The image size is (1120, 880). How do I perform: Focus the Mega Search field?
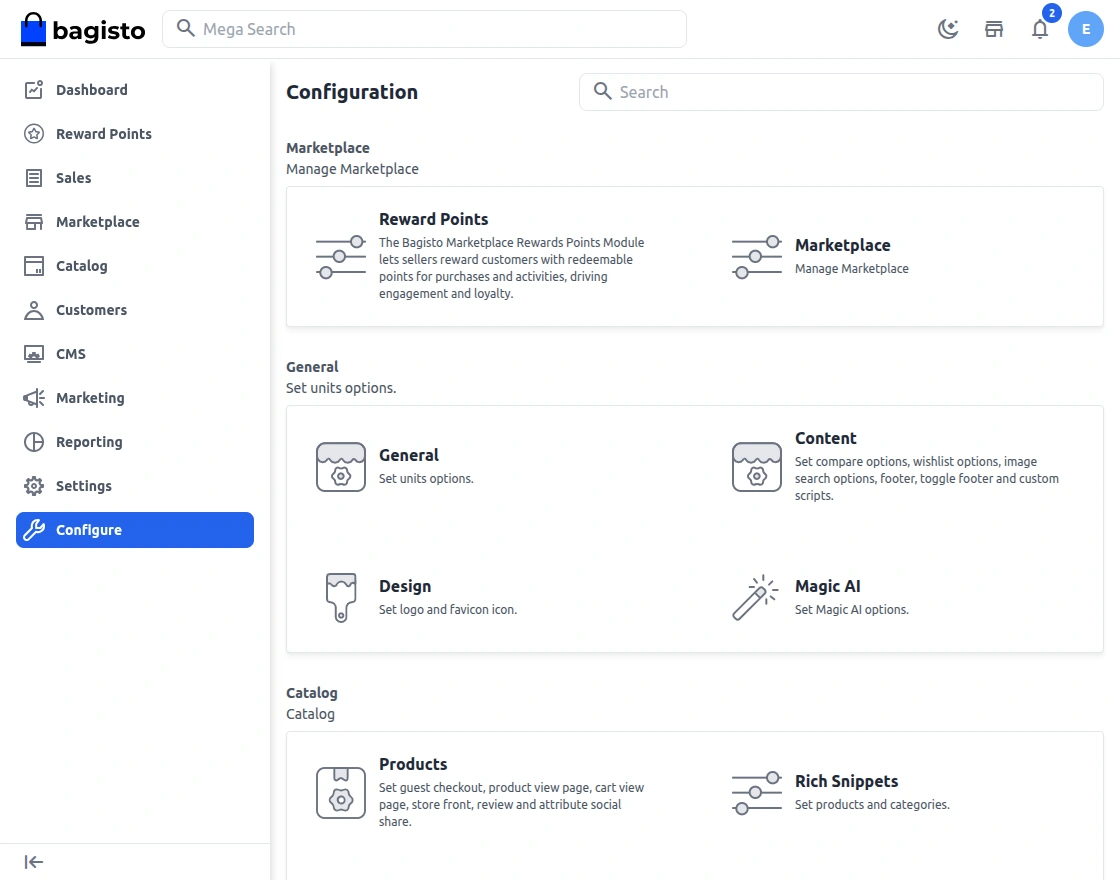tap(424, 29)
